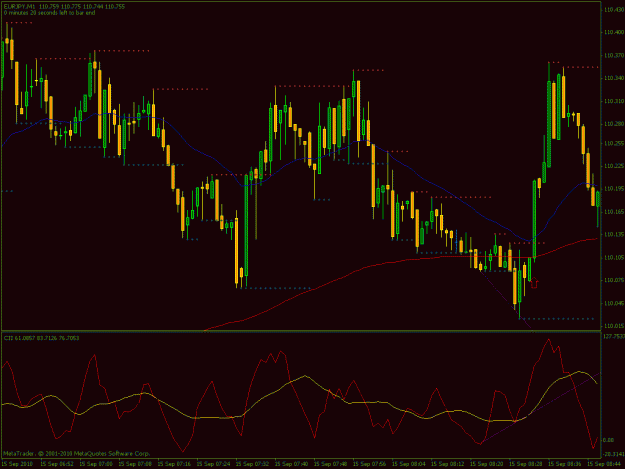Viewport: 625px width, 469px height.
Task: Select the 15 Sep 08:44 time label
Action: tap(603, 464)
